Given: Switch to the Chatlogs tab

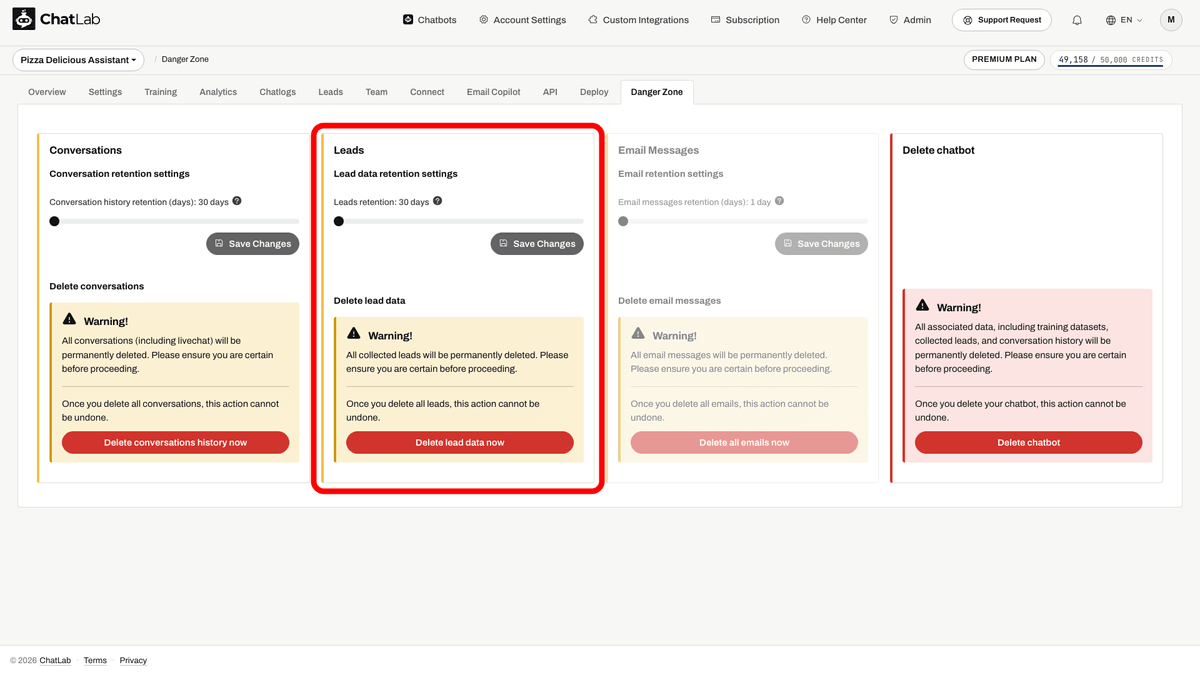Looking at the screenshot, I should [278, 92].
